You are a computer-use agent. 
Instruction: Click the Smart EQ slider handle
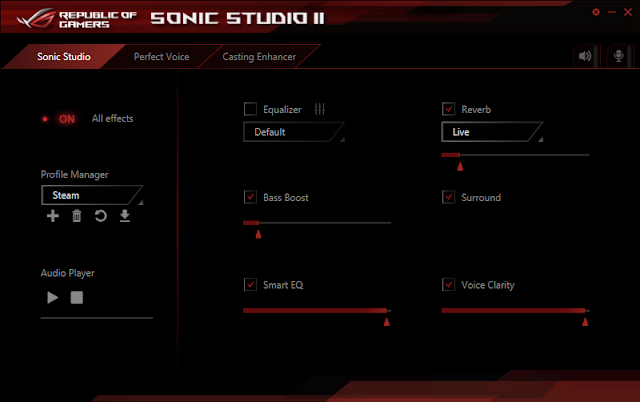387,322
